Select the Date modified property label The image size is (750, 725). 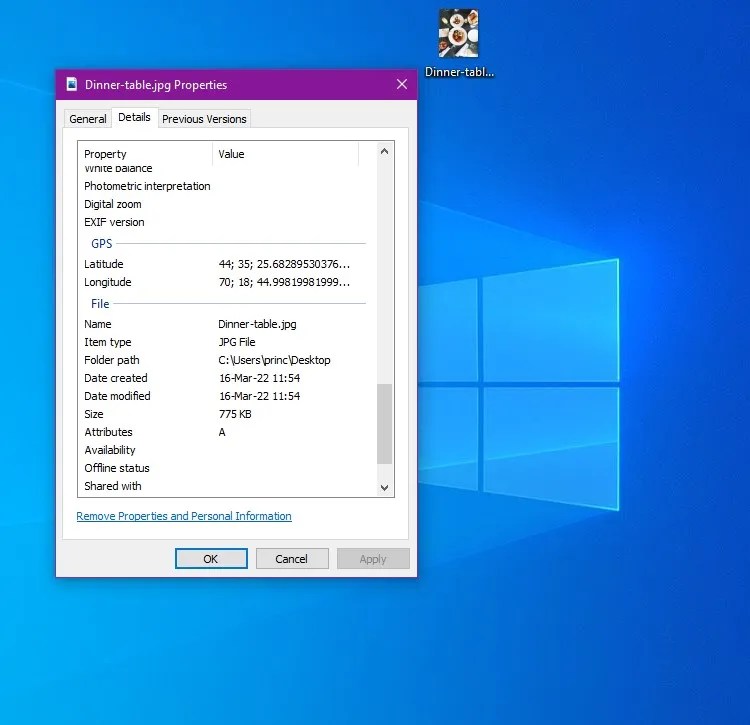pyautogui.click(x=117, y=396)
